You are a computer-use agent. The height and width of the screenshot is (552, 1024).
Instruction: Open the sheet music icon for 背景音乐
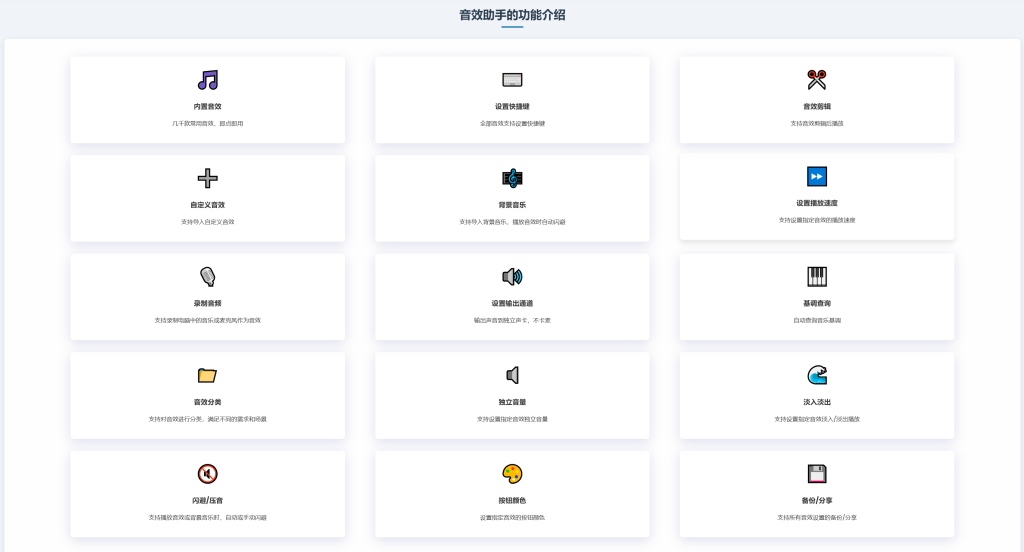click(x=512, y=178)
